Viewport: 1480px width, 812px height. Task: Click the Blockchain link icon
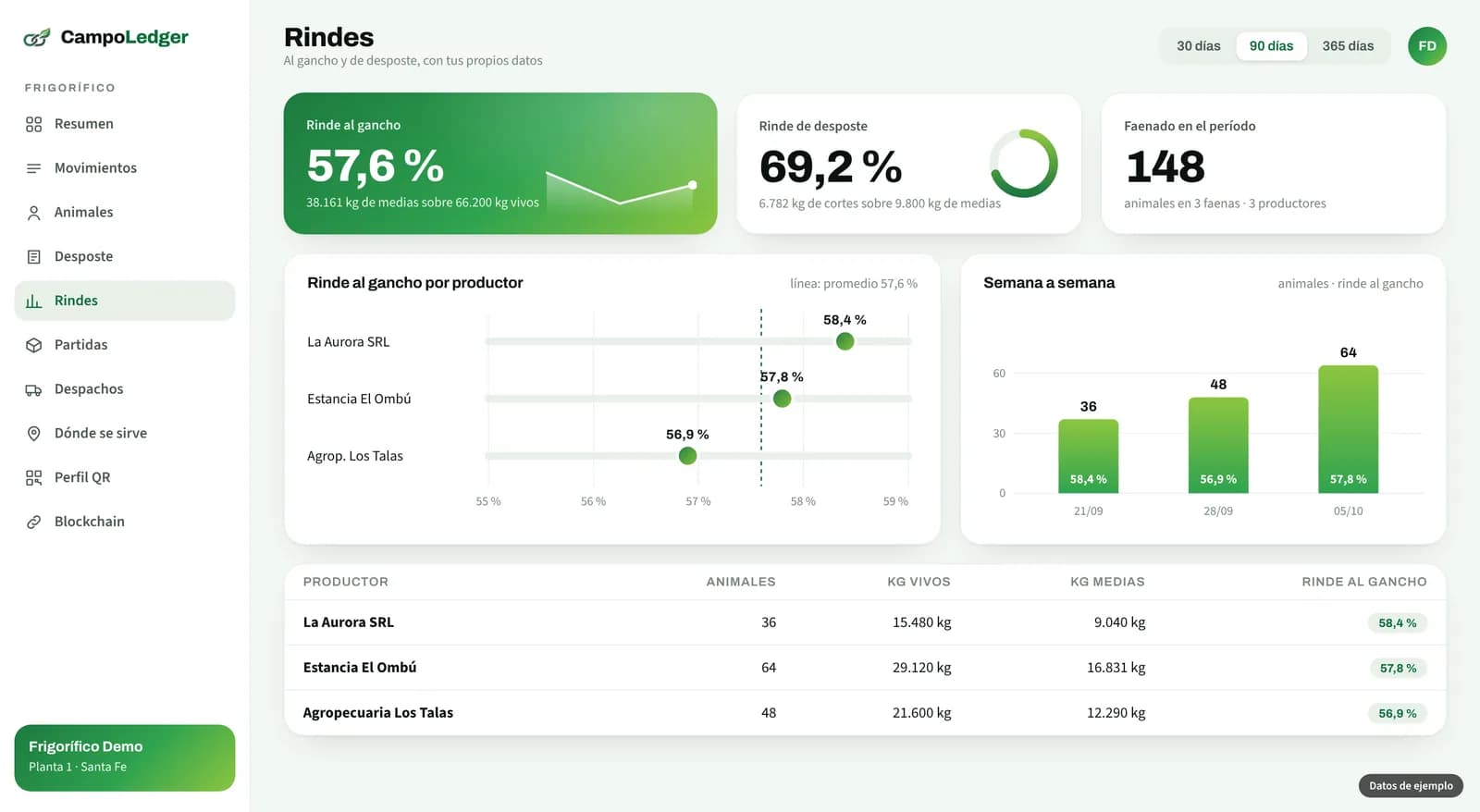coord(34,522)
